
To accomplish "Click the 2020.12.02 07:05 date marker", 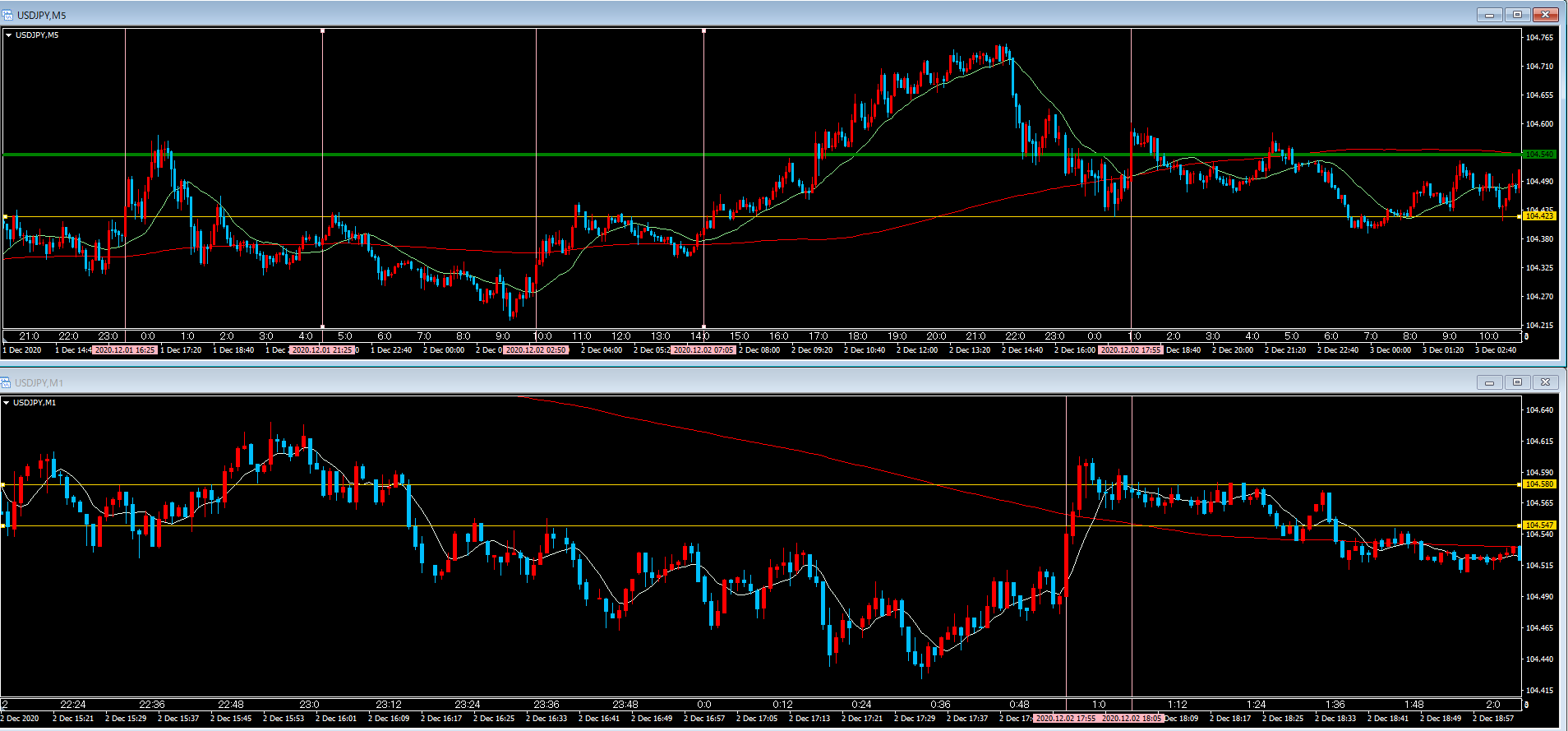I will pyautogui.click(x=703, y=350).
